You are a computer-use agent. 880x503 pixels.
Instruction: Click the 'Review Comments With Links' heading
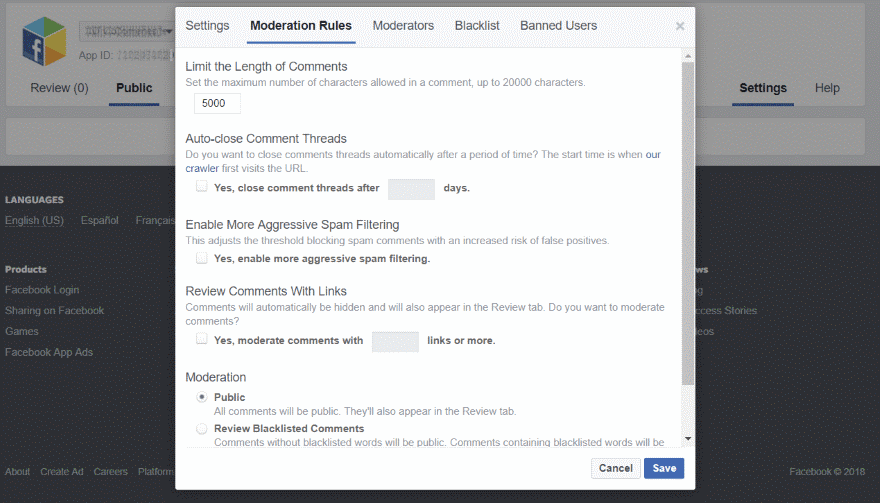click(x=266, y=291)
